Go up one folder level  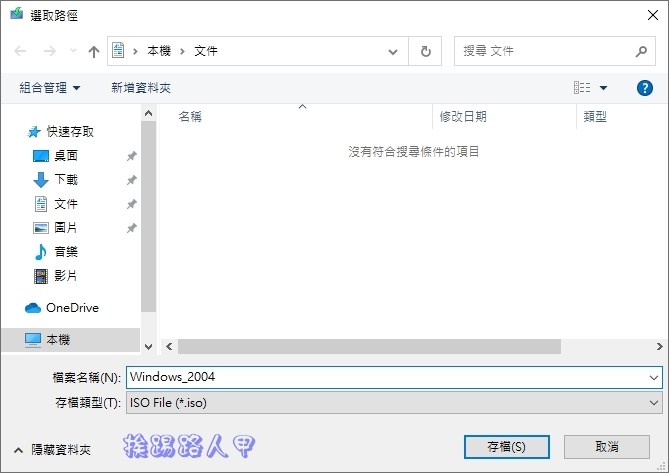pyautogui.click(x=93, y=52)
